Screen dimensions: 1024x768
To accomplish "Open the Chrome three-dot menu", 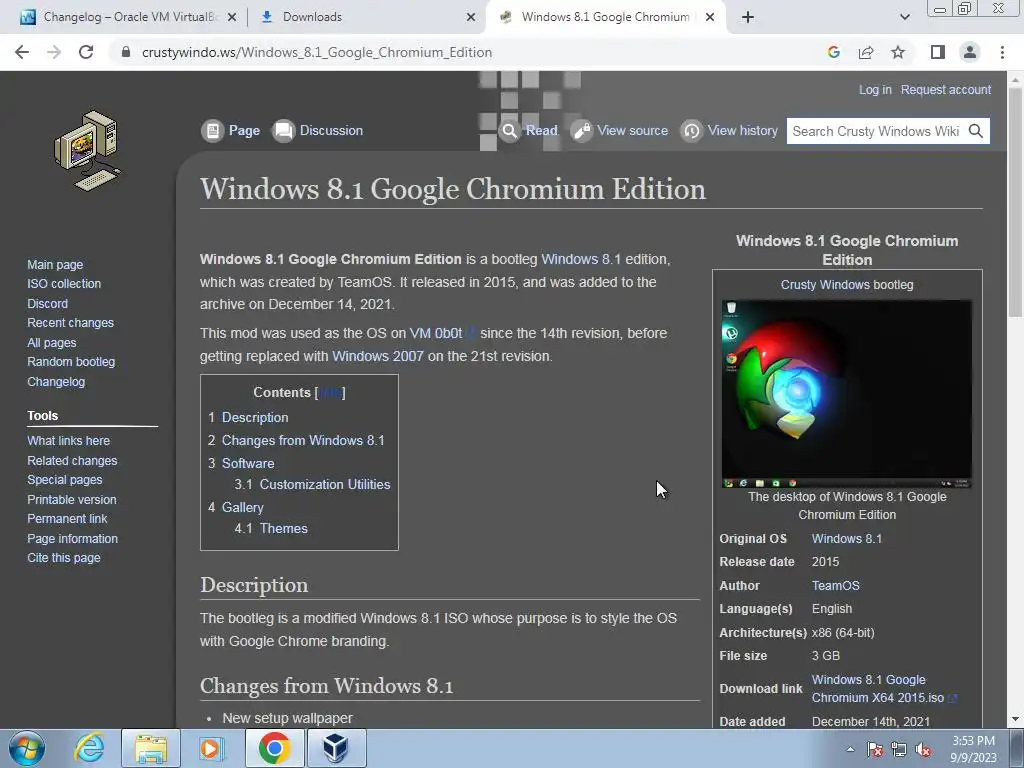I will coord(1002,52).
